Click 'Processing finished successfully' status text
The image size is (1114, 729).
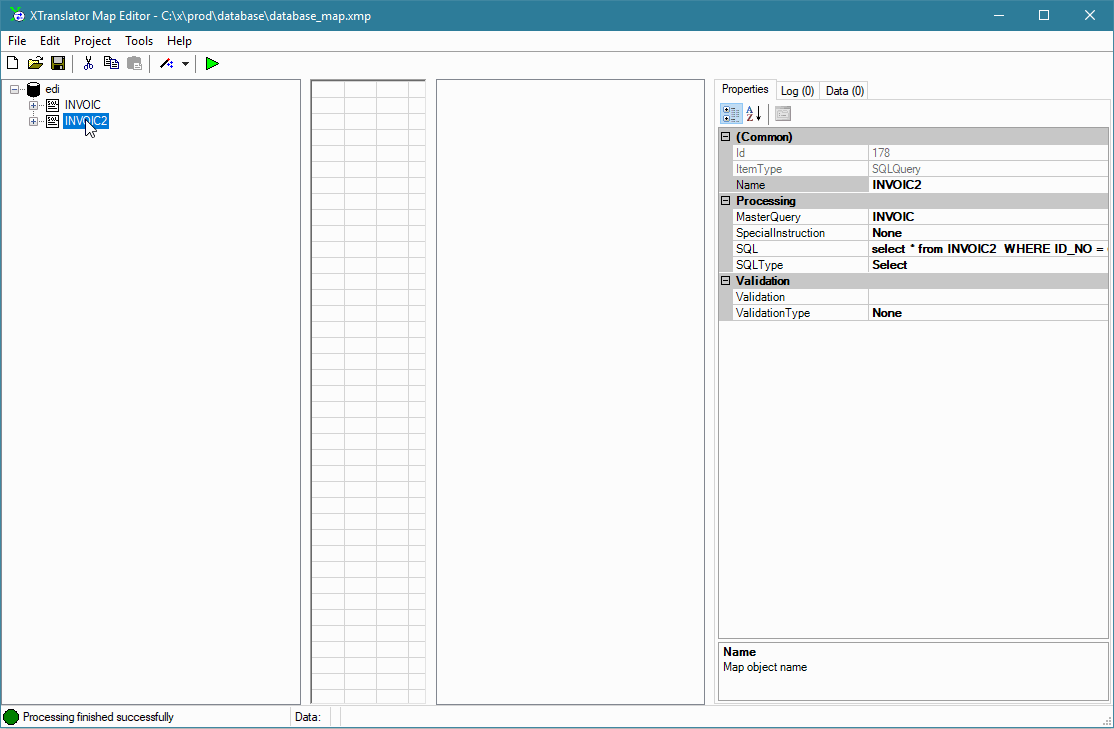(98, 717)
